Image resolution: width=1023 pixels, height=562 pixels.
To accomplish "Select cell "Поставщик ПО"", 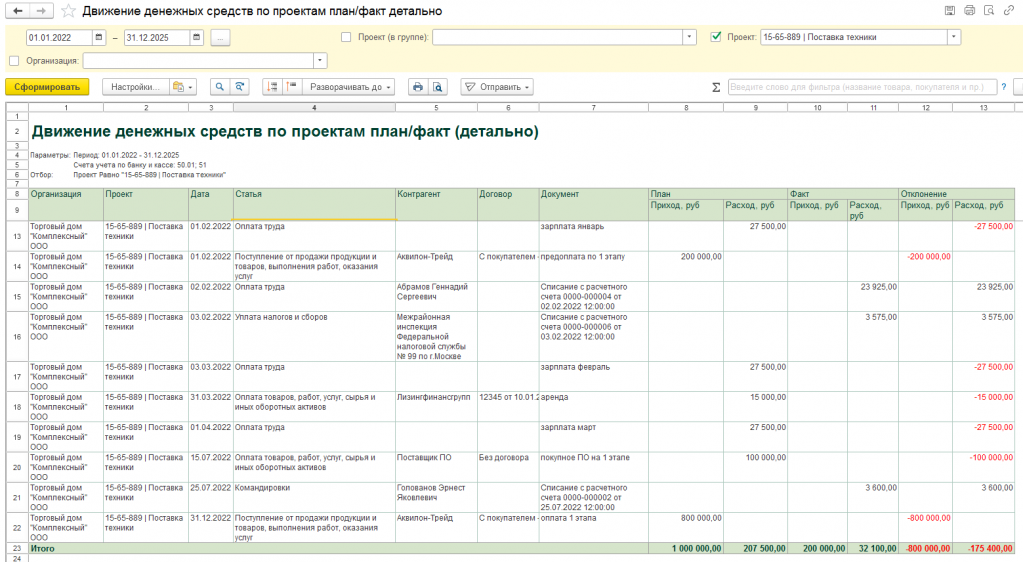I will click(x=436, y=467).
